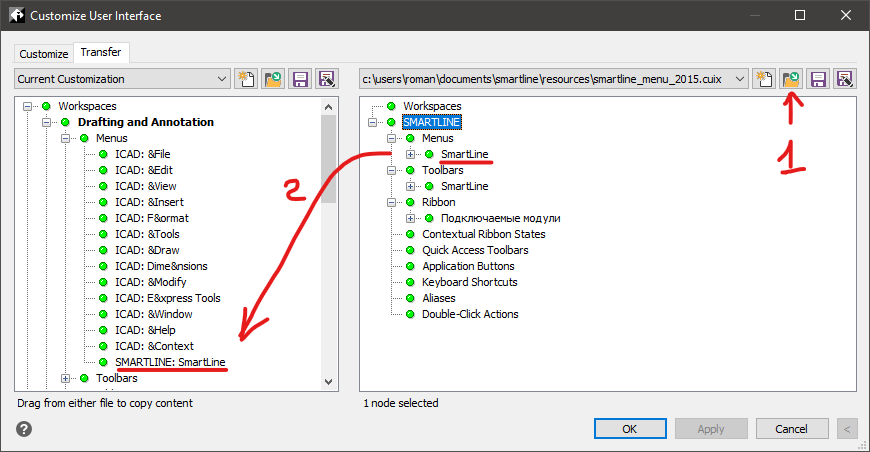This screenshot has width=870, height=452.
Task: Collapse the right pane Ribbon node
Action: point(391,202)
